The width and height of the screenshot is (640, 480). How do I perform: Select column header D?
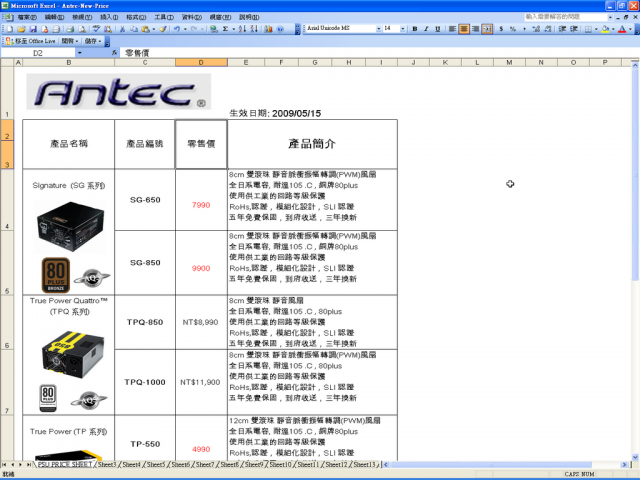point(201,62)
